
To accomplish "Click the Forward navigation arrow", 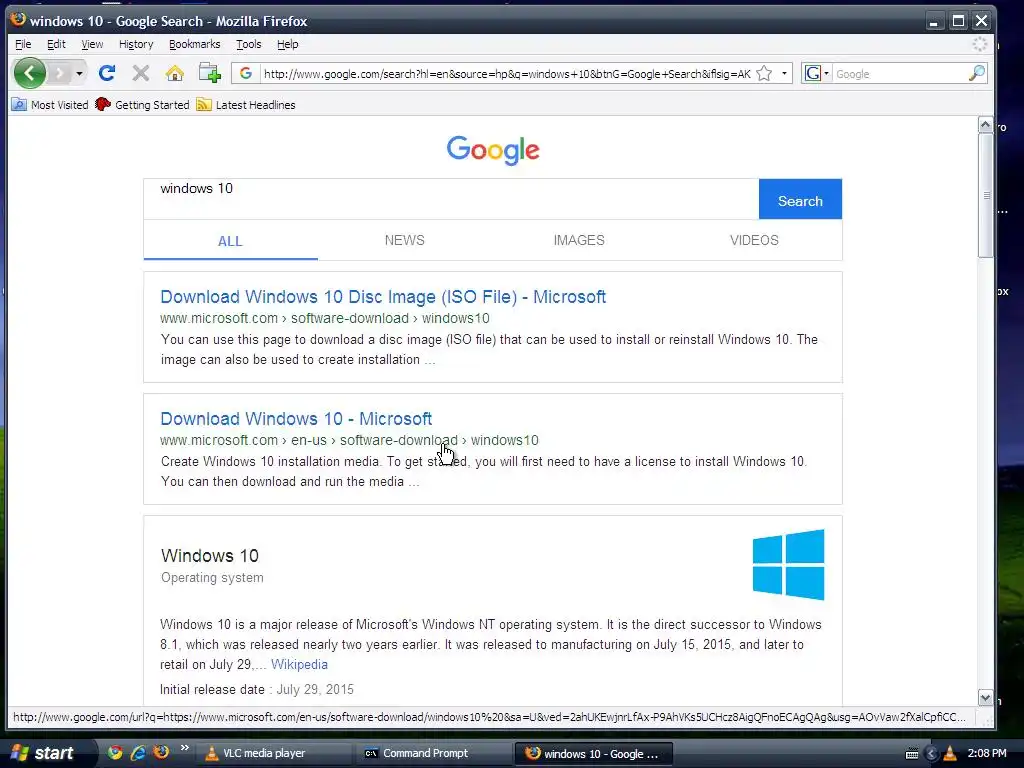I will (60, 73).
